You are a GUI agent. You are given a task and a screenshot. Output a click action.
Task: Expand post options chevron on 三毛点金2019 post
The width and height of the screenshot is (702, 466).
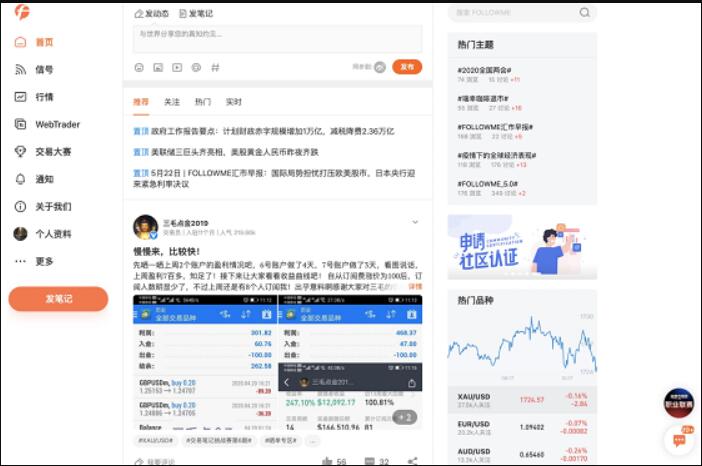[x=415, y=222]
